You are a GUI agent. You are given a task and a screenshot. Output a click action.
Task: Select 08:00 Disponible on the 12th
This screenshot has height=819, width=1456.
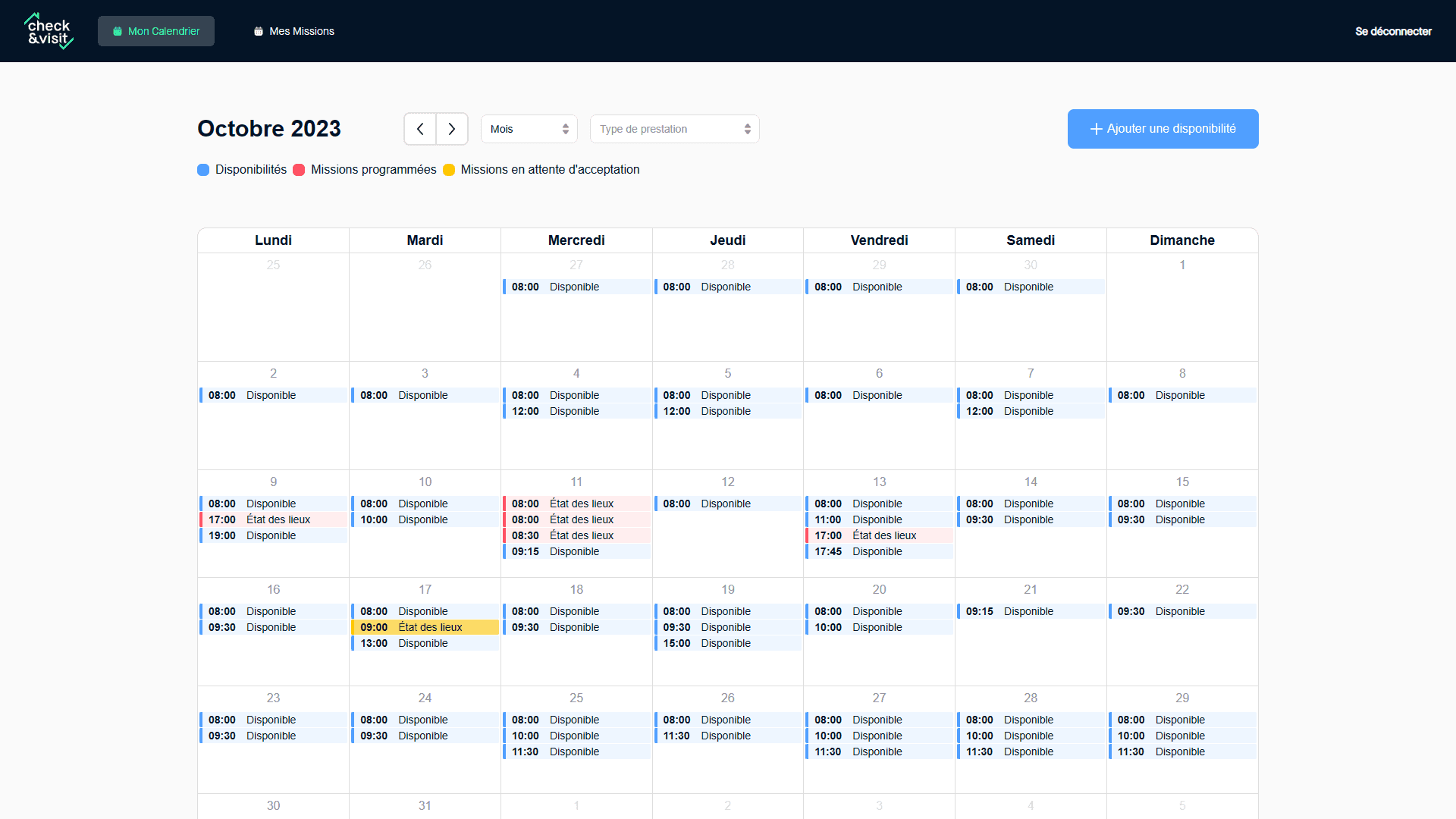728,504
